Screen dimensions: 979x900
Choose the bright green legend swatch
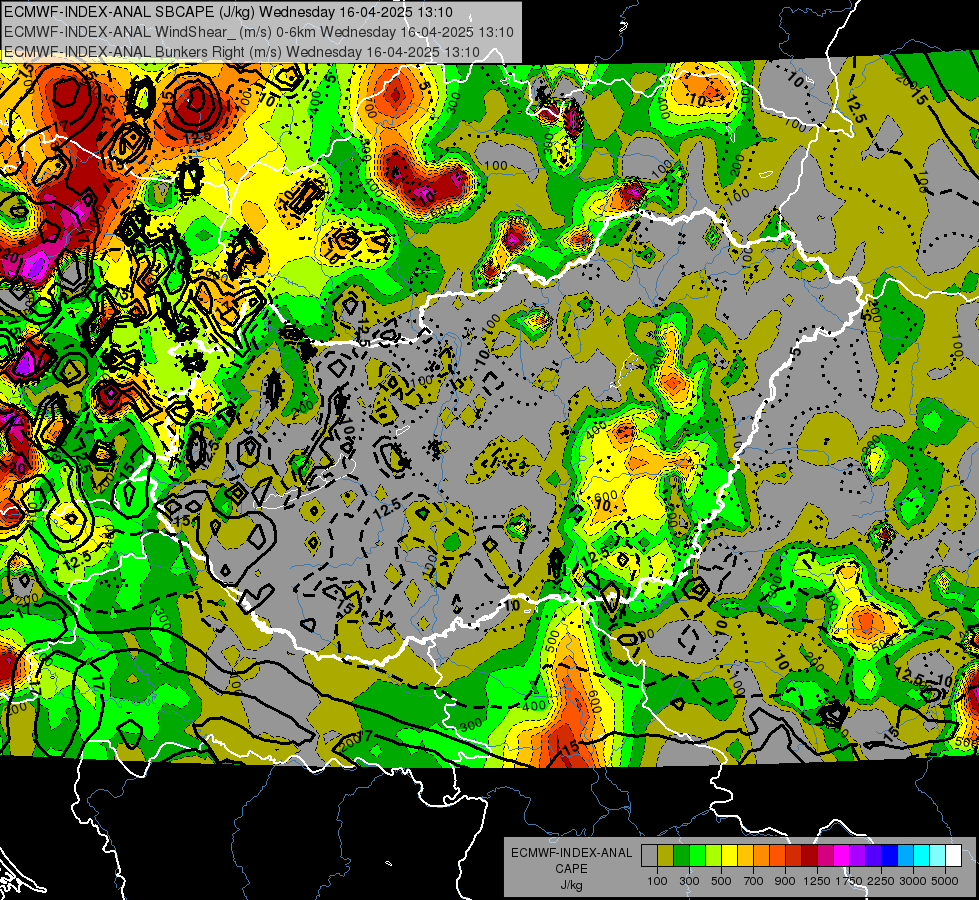(x=697, y=855)
